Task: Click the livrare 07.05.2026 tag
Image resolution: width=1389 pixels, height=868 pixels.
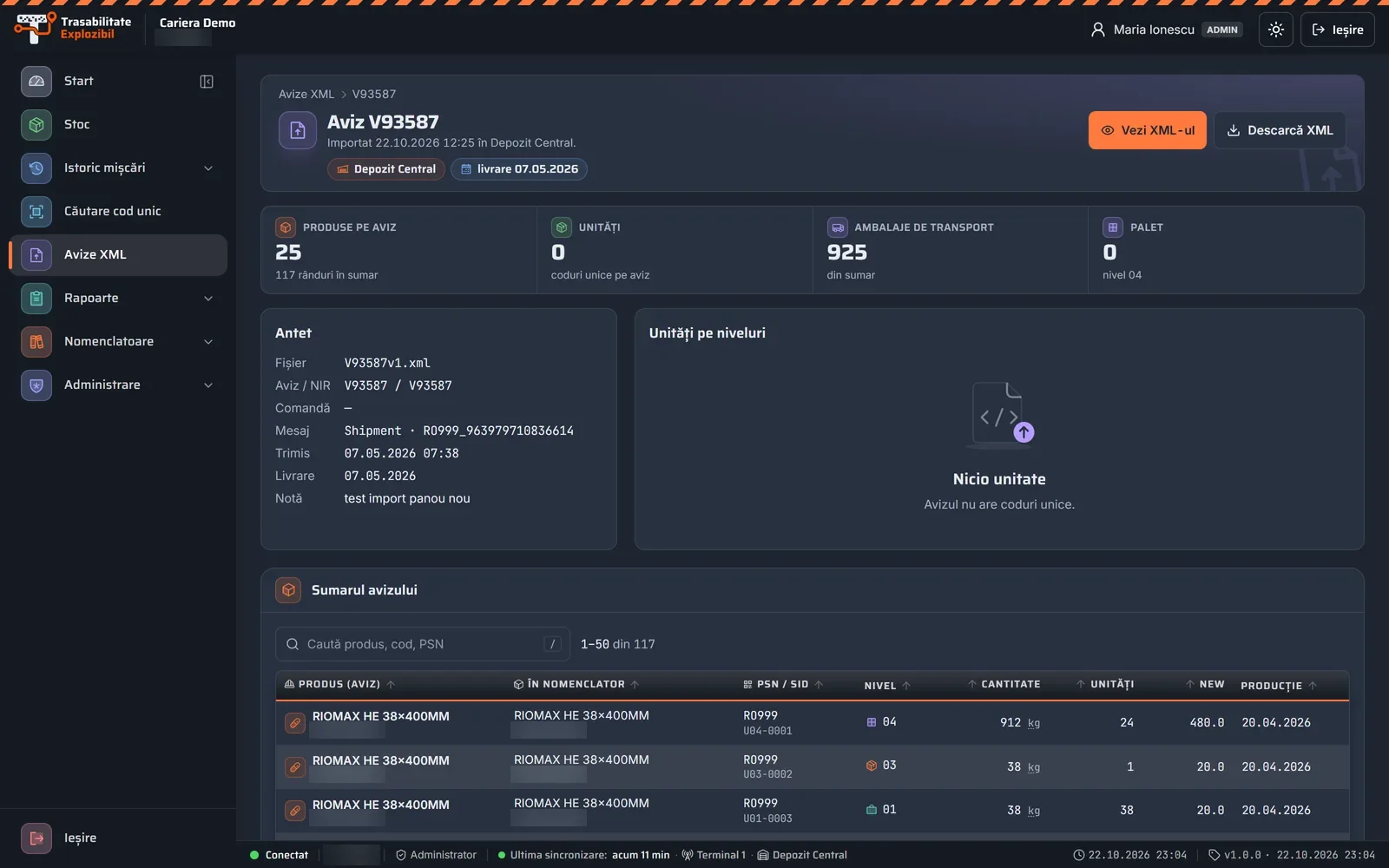Action: click(x=519, y=169)
